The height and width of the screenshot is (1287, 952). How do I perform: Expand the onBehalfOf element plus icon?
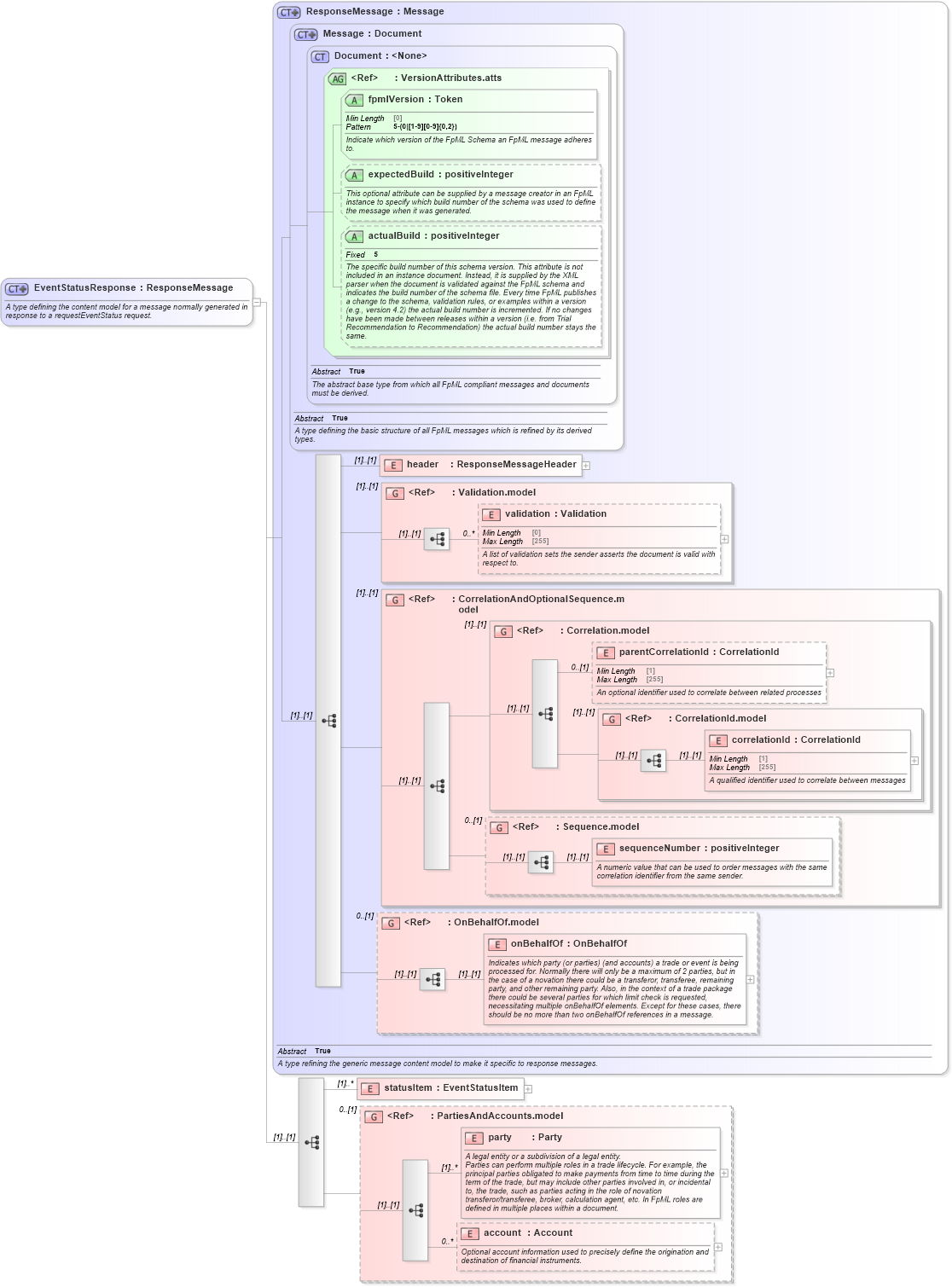pyautogui.click(x=749, y=979)
